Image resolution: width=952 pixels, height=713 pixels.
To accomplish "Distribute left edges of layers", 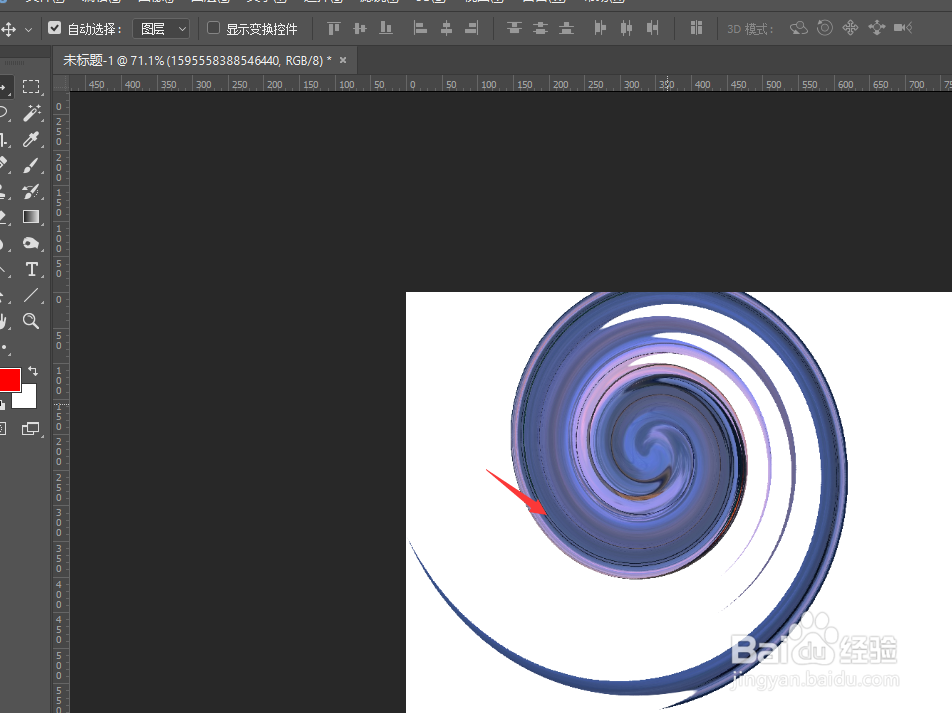I will click(600, 28).
